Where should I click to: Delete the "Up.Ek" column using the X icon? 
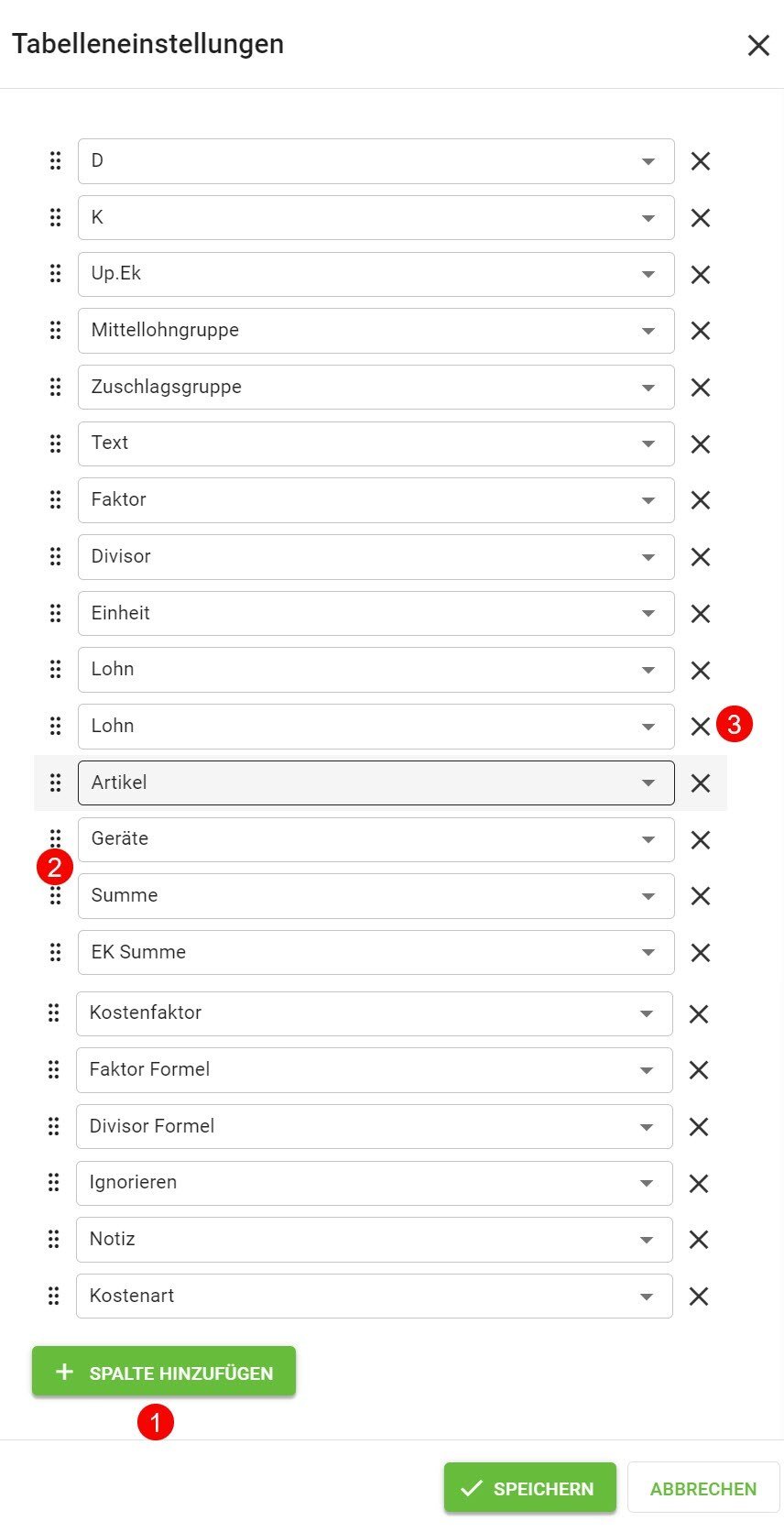tap(700, 274)
